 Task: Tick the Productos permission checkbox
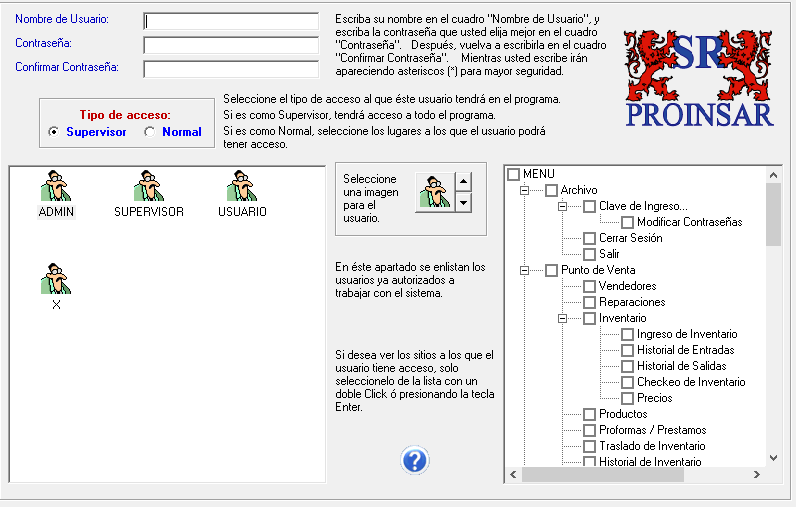[x=590, y=414]
